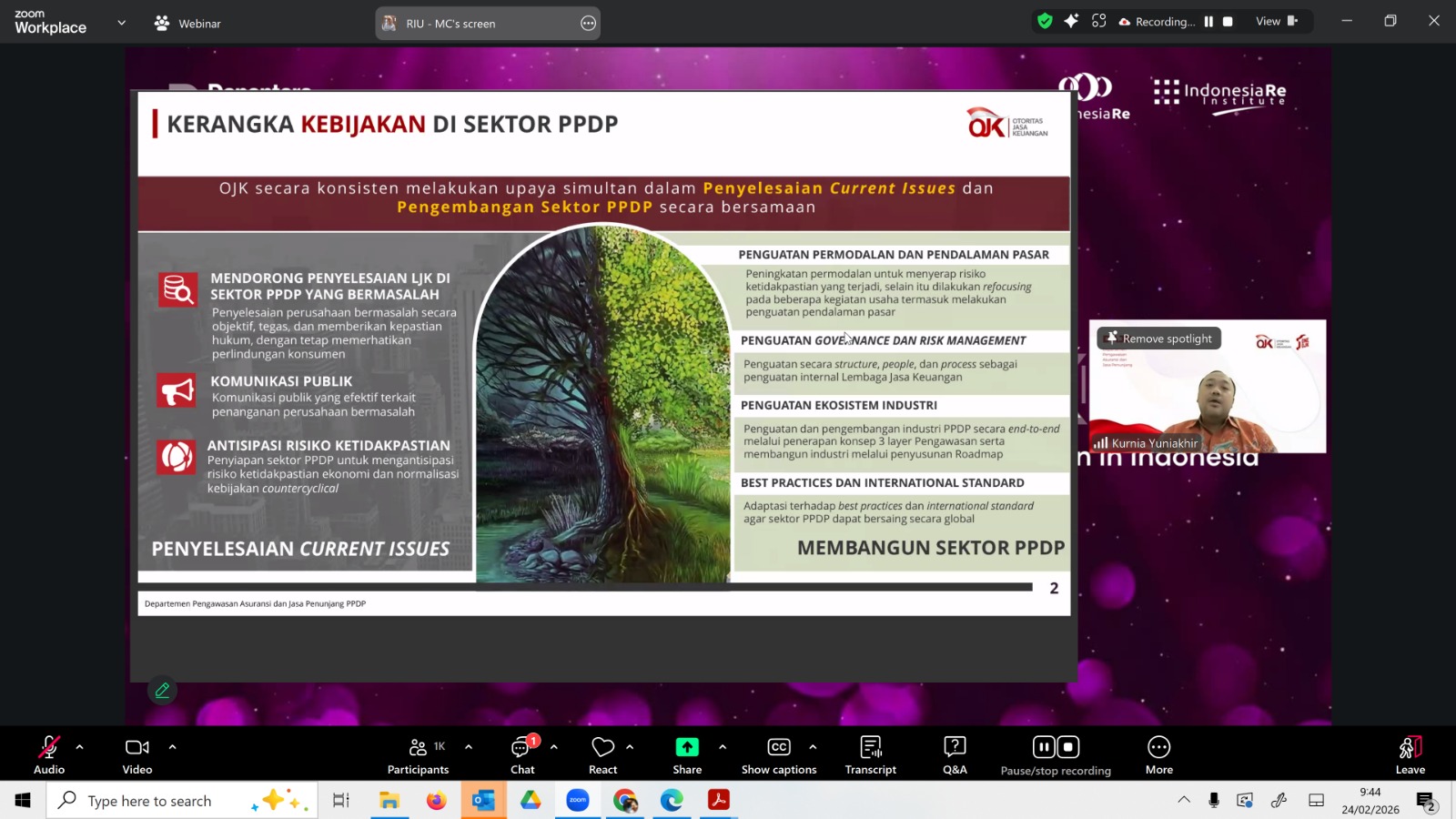
Task: Open the Zoom Workplace dropdown arrow
Action: tap(122, 23)
